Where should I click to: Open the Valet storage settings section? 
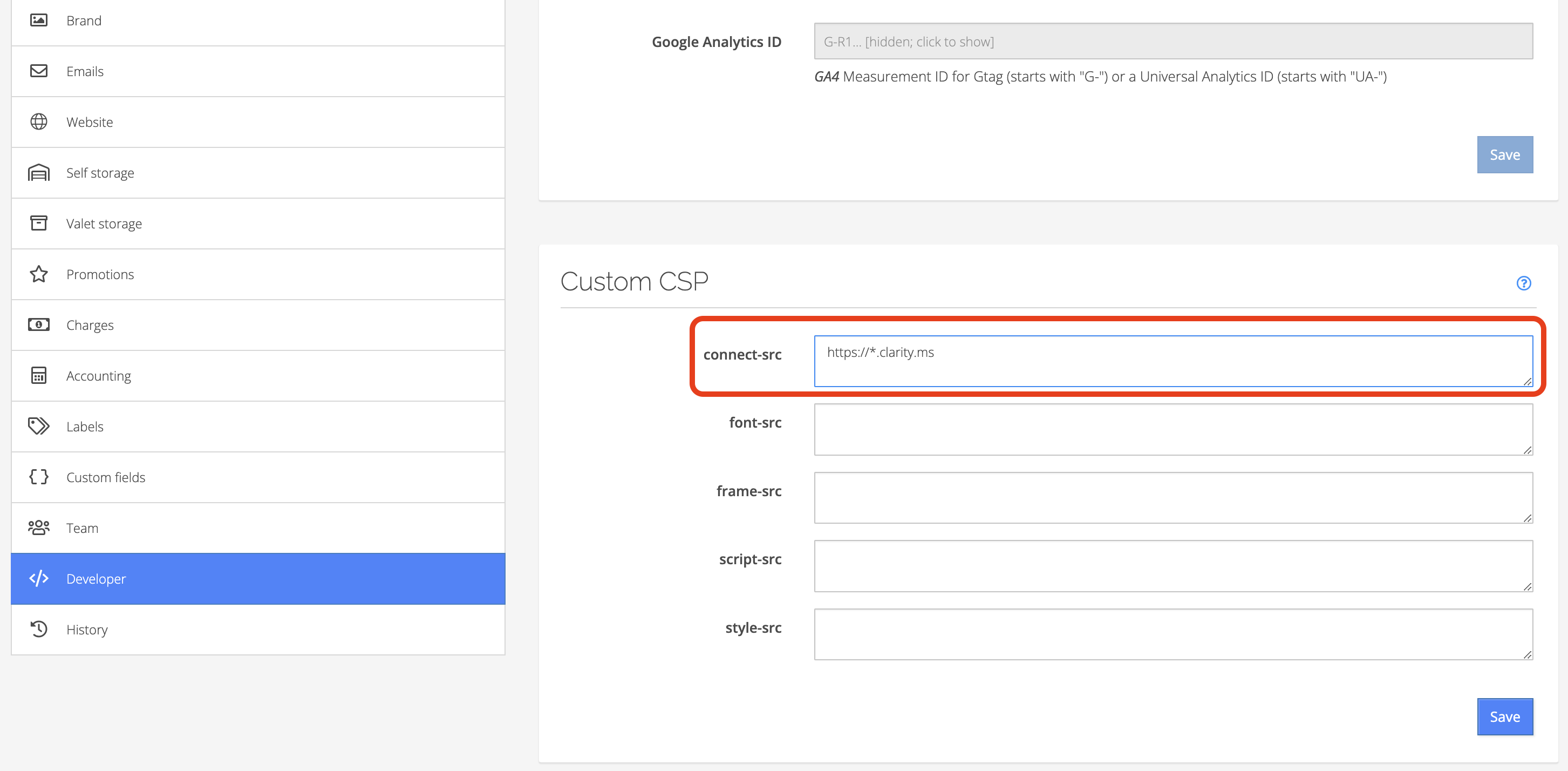tap(104, 224)
